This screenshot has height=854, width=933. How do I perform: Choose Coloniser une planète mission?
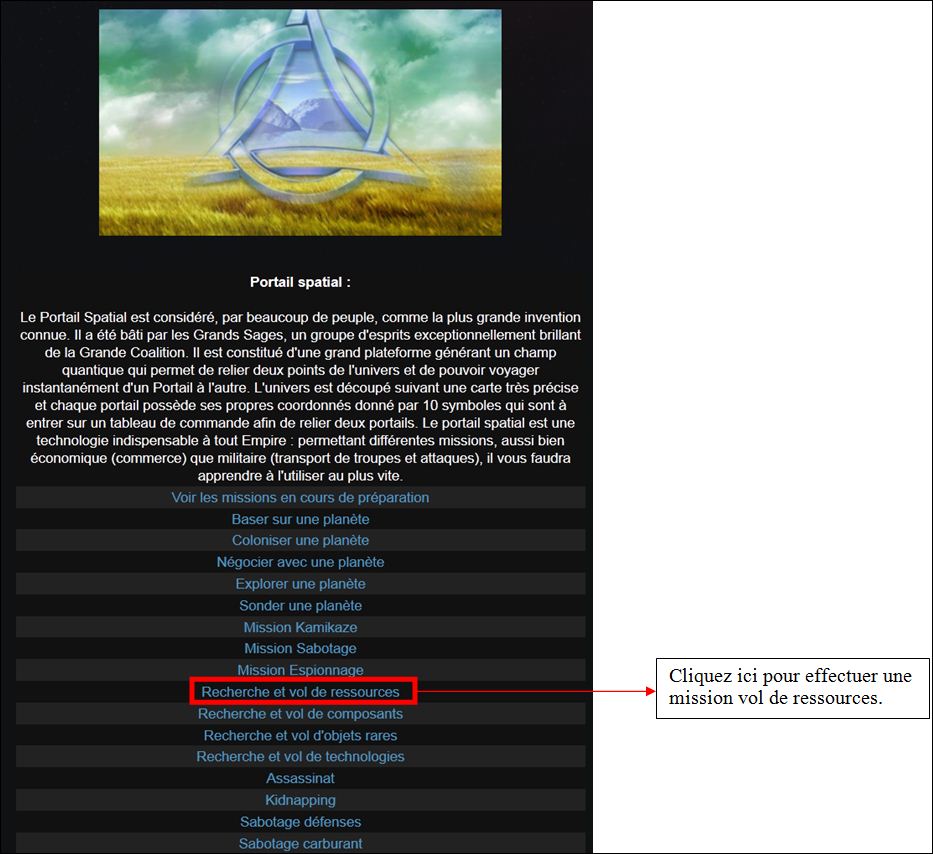coord(300,540)
